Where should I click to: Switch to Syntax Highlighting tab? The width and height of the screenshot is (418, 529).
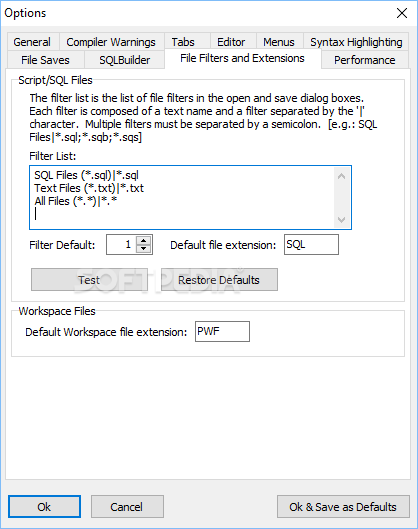[x=356, y=42]
